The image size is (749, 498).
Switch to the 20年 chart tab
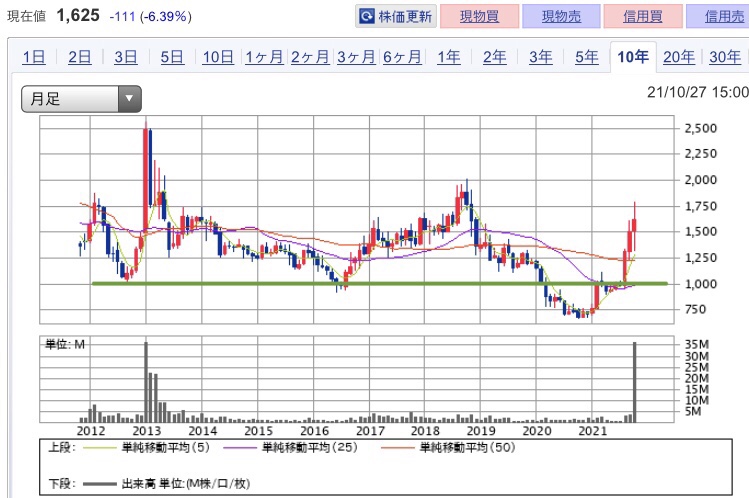(679, 57)
